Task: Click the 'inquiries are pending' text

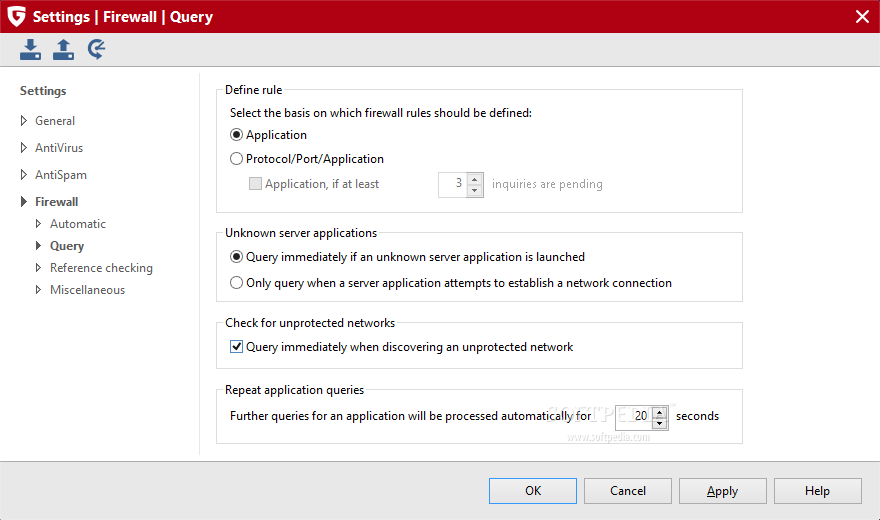Action: 547,184
